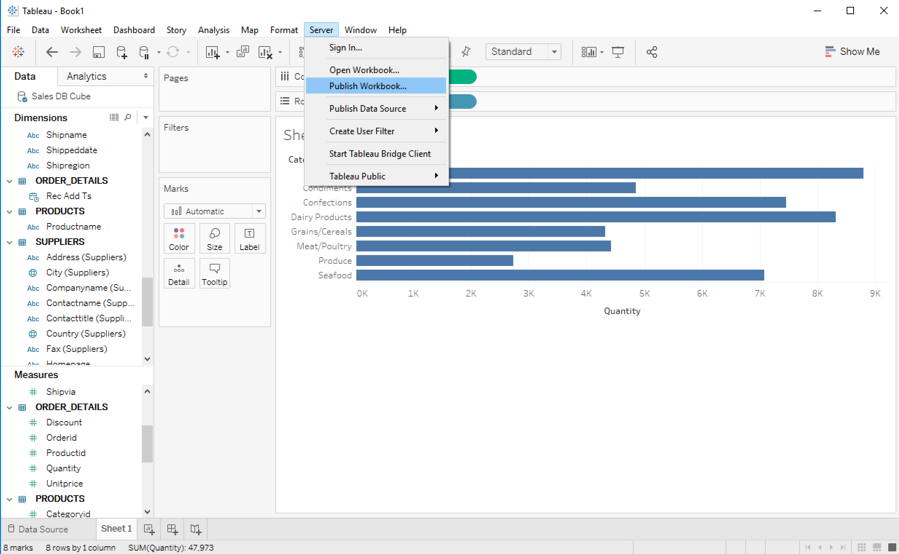Image resolution: width=899 pixels, height=554 pixels.
Task: Open the Standard fit dropdown
Action: (523, 52)
